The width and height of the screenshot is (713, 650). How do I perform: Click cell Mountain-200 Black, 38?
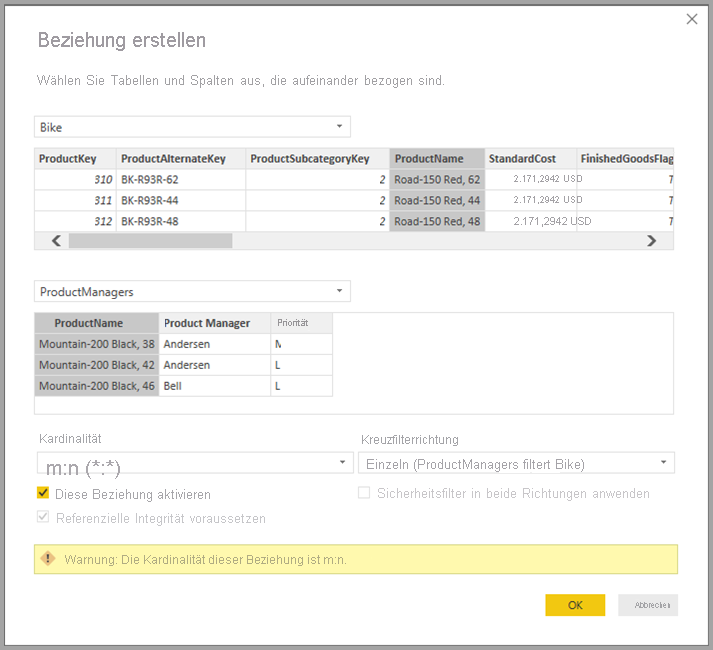(97, 344)
